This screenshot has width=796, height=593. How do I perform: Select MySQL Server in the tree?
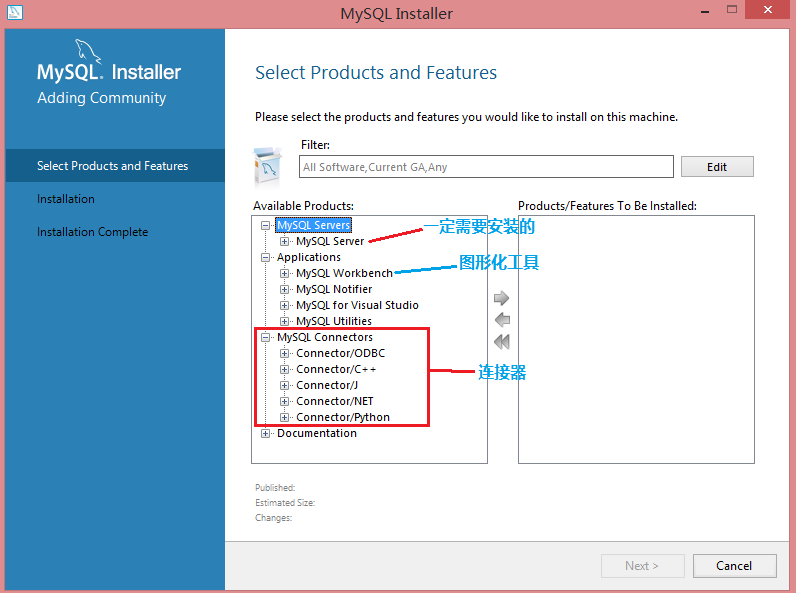(330, 241)
